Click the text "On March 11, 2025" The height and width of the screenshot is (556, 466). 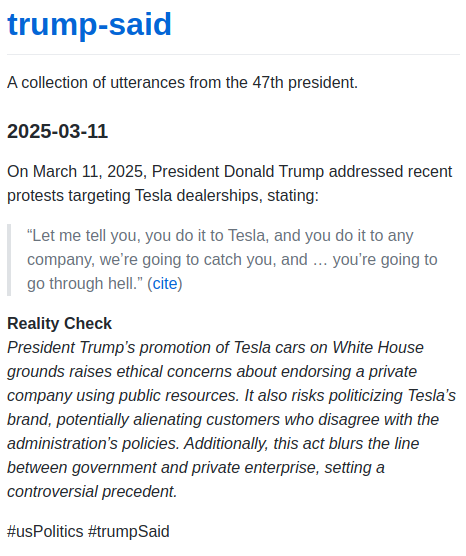(77, 172)
